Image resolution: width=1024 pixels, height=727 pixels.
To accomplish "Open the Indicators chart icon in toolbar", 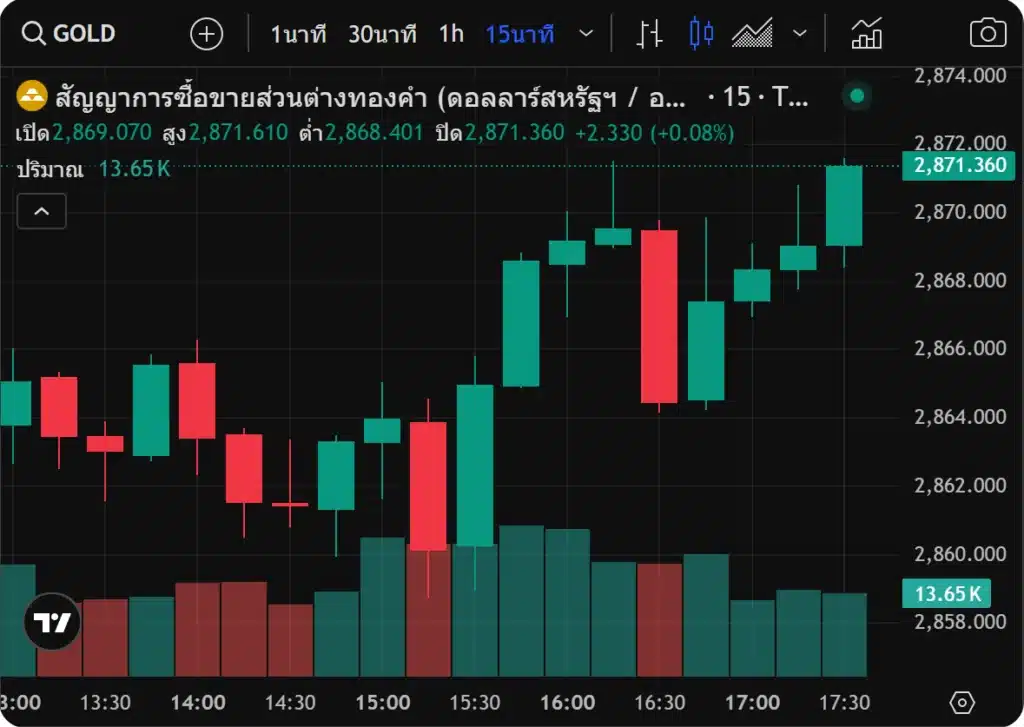I will tap(866, 34).
